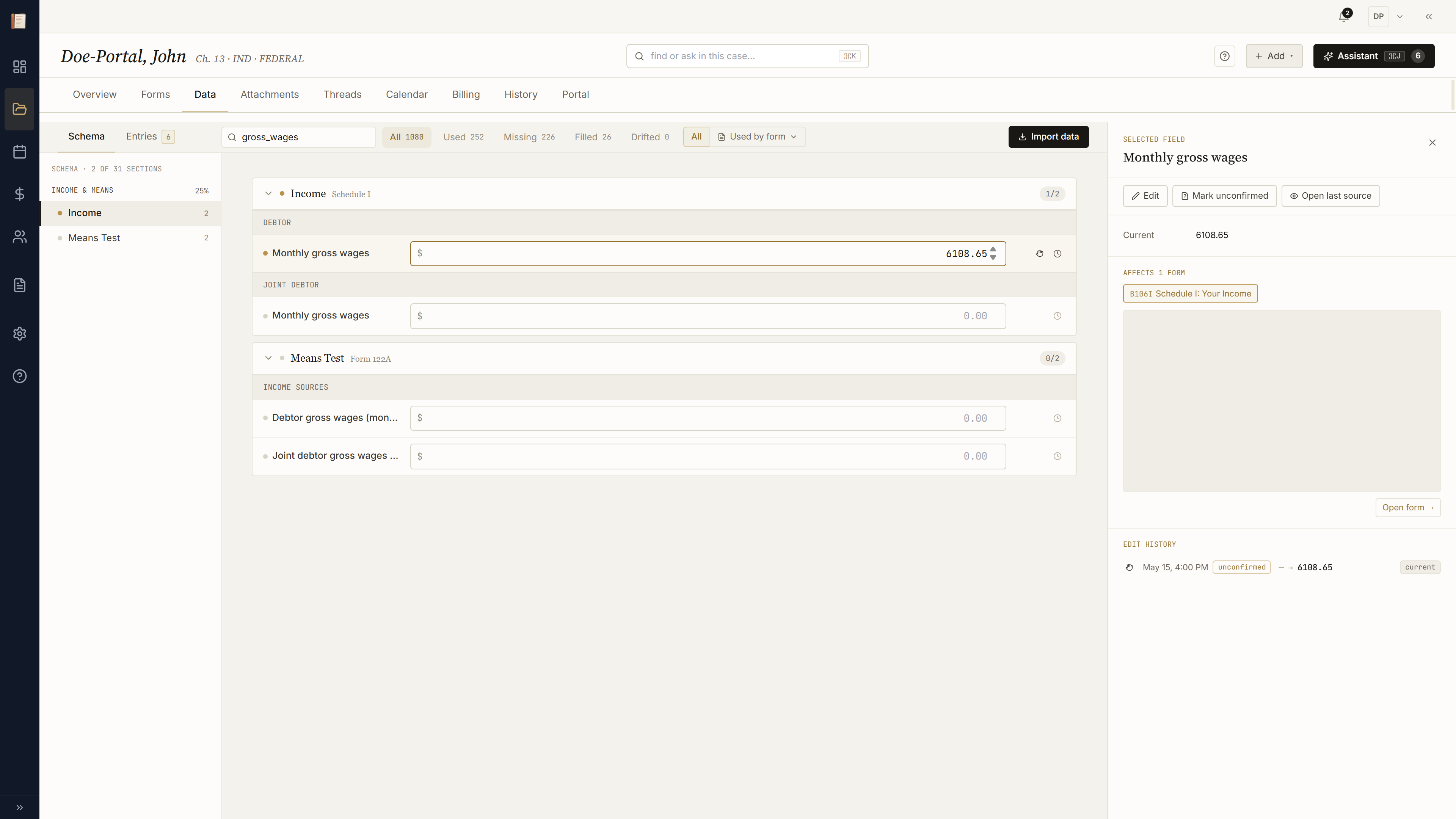Filter fields by Drifted 0
The height and width of the screenshot is (819, 1456).
(650, 137)
